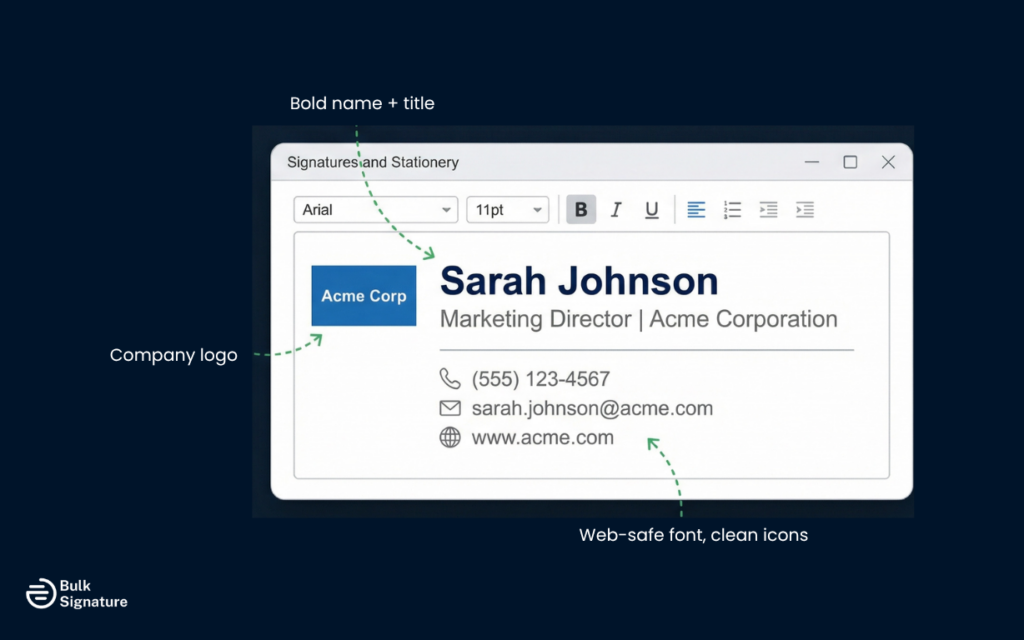Viewport: 1024px width, 640px height.
Task: Click the globe icon beside www.acme.com
Action: (450, 437)
